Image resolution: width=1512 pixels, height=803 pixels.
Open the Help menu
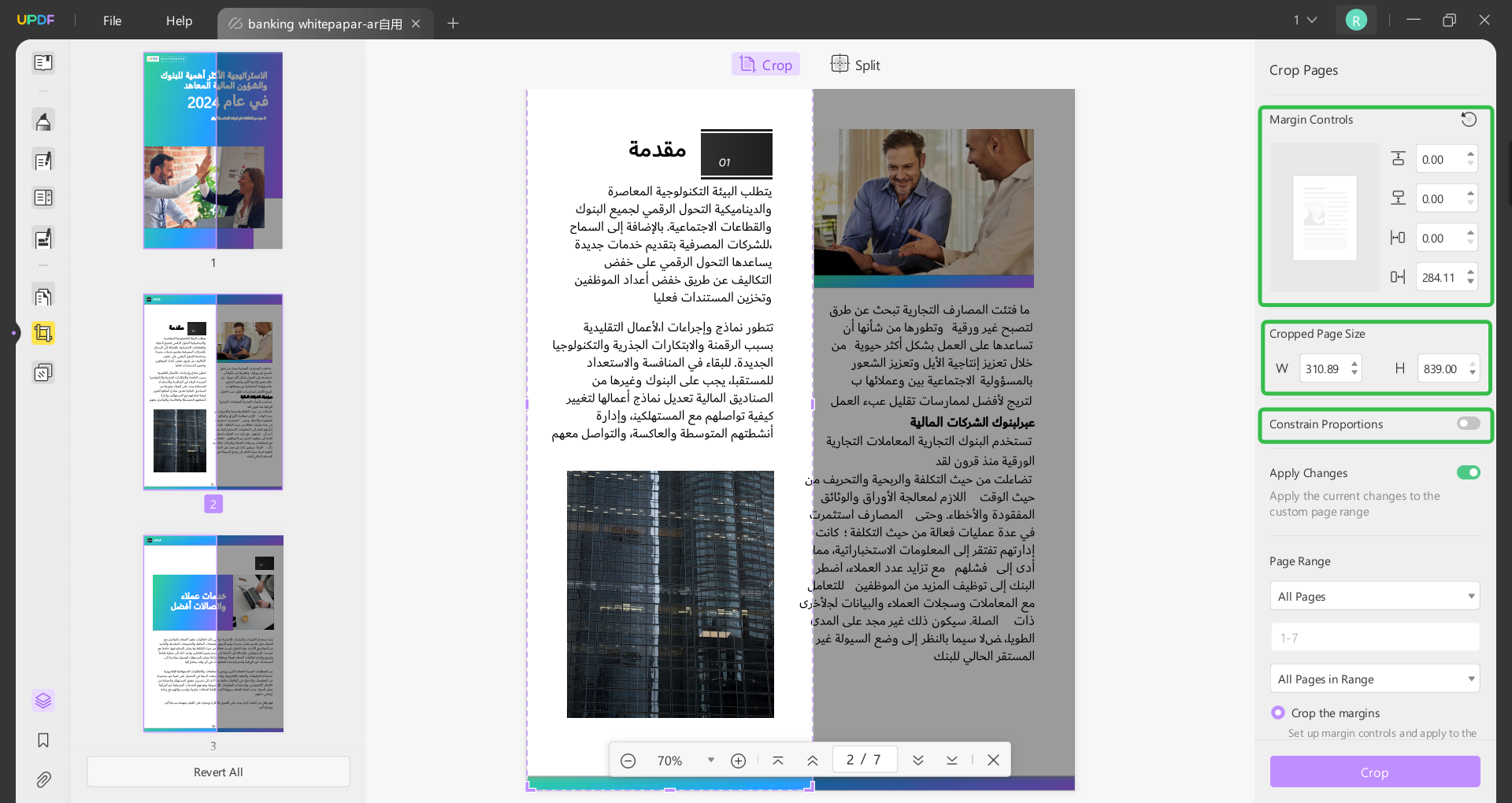click(179, 21)
